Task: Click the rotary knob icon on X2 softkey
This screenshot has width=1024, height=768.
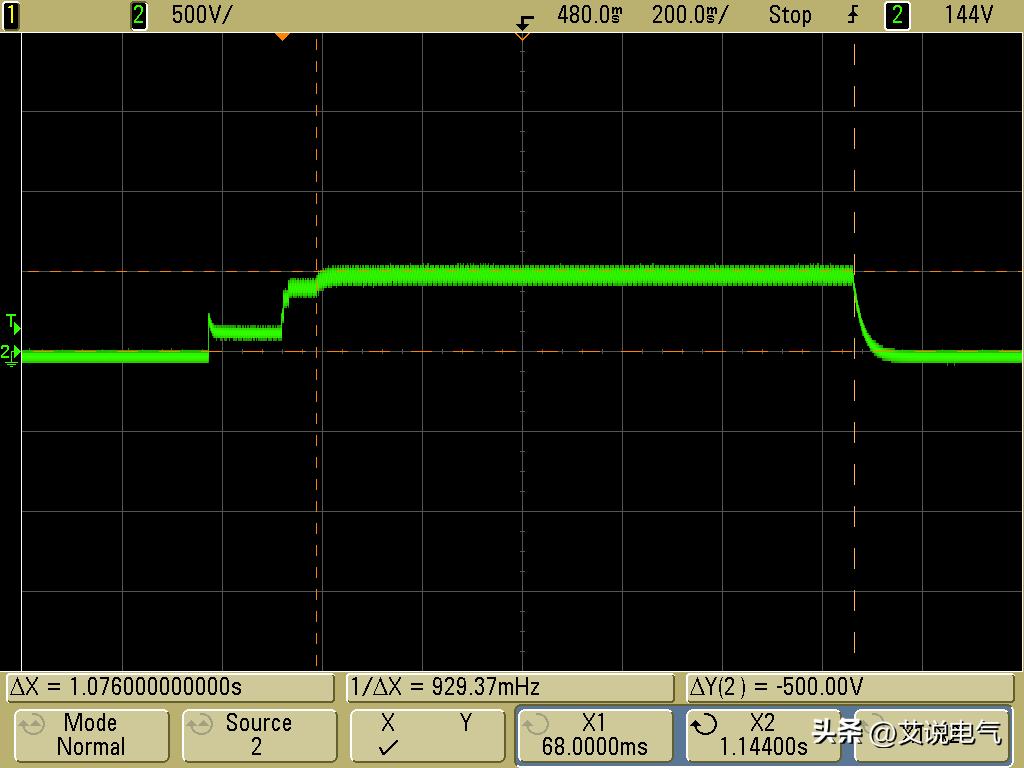Action: 704,724
